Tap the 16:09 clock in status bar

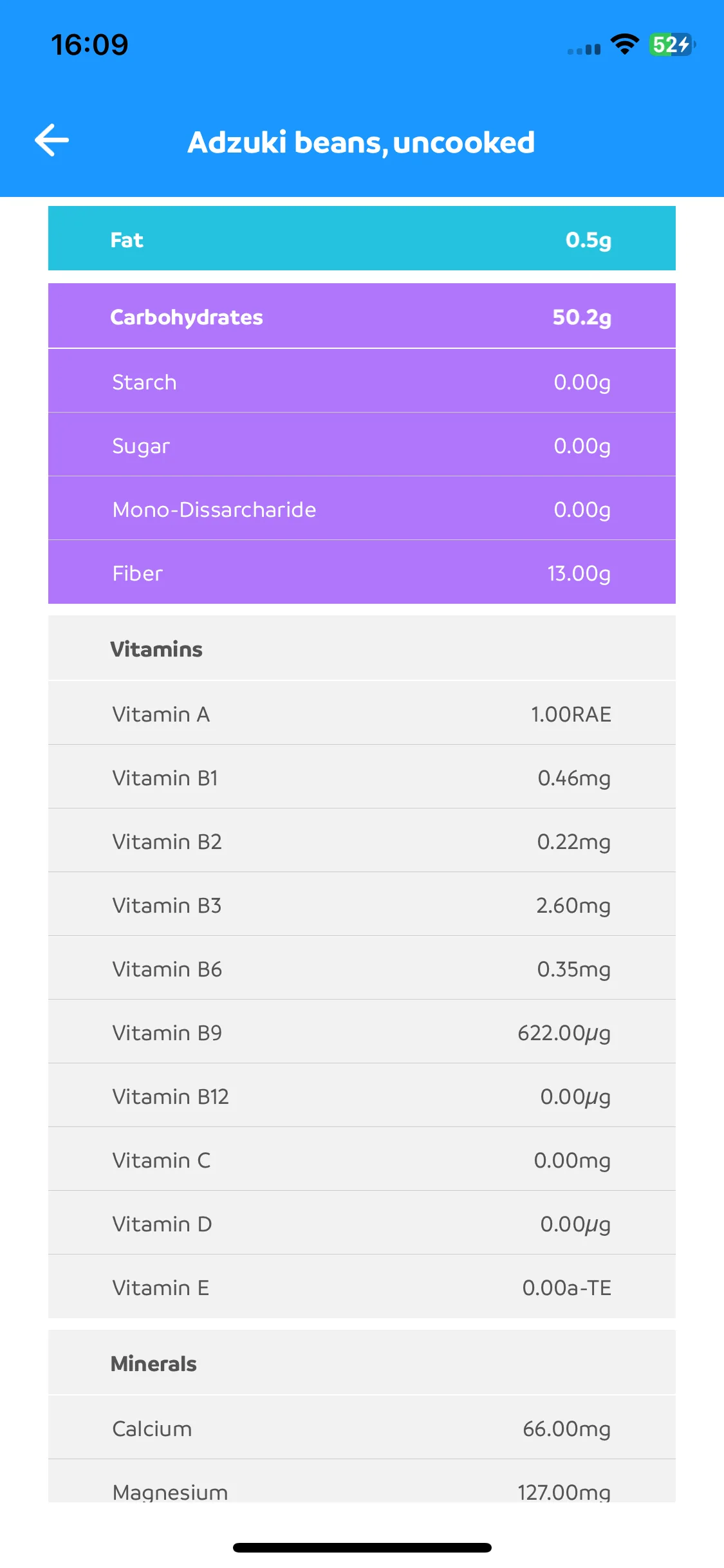pos(89,44)
